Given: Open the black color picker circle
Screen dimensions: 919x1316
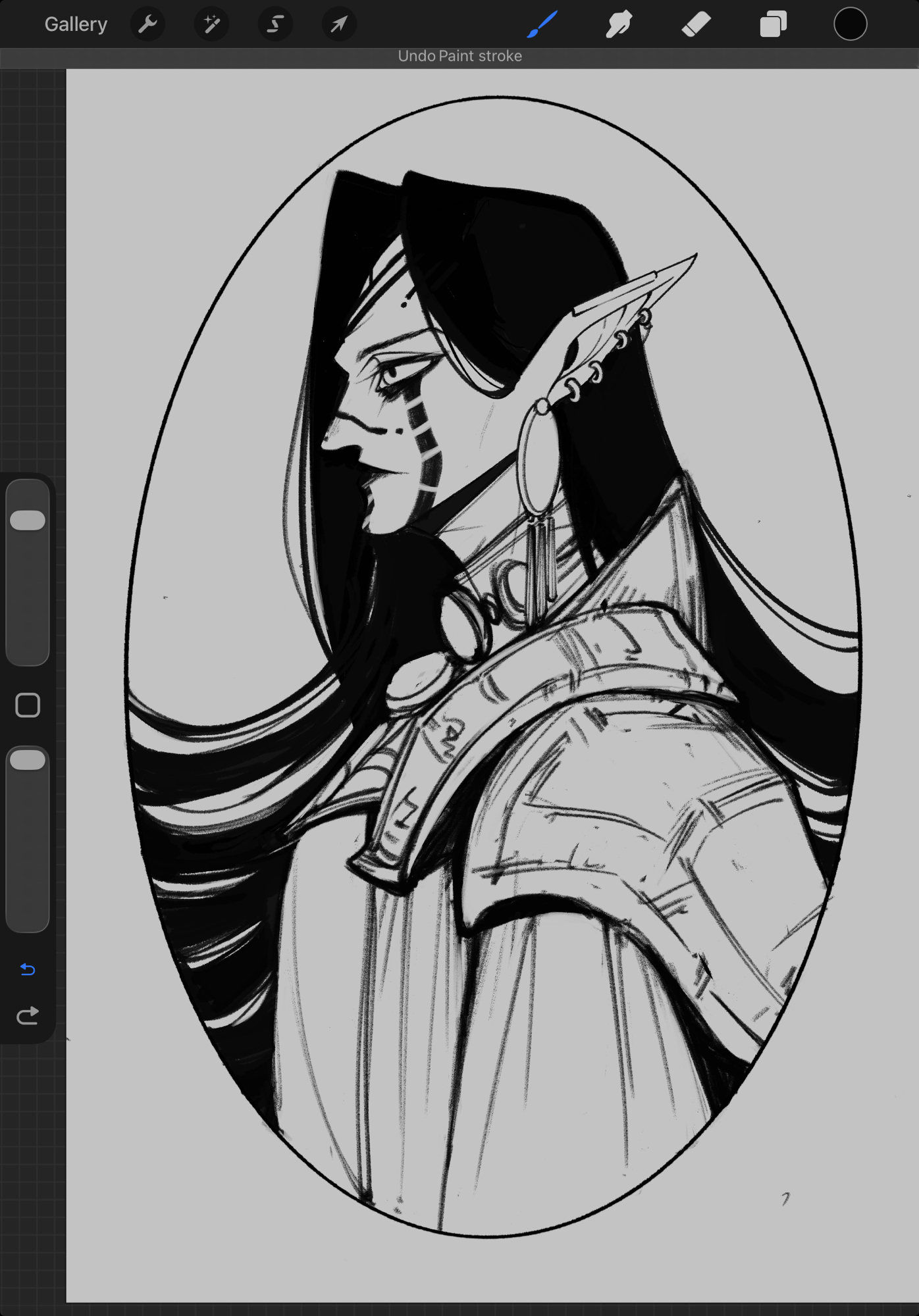Looking at the screenshot, I should [850, 24].
